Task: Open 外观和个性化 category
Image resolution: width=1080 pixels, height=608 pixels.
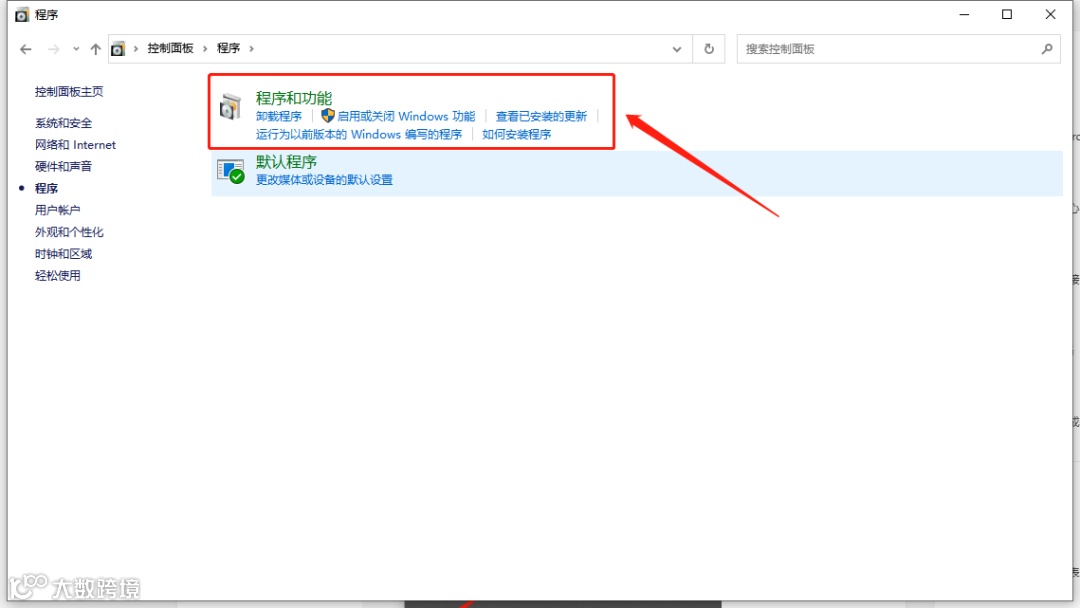Action: coord(69,232)
